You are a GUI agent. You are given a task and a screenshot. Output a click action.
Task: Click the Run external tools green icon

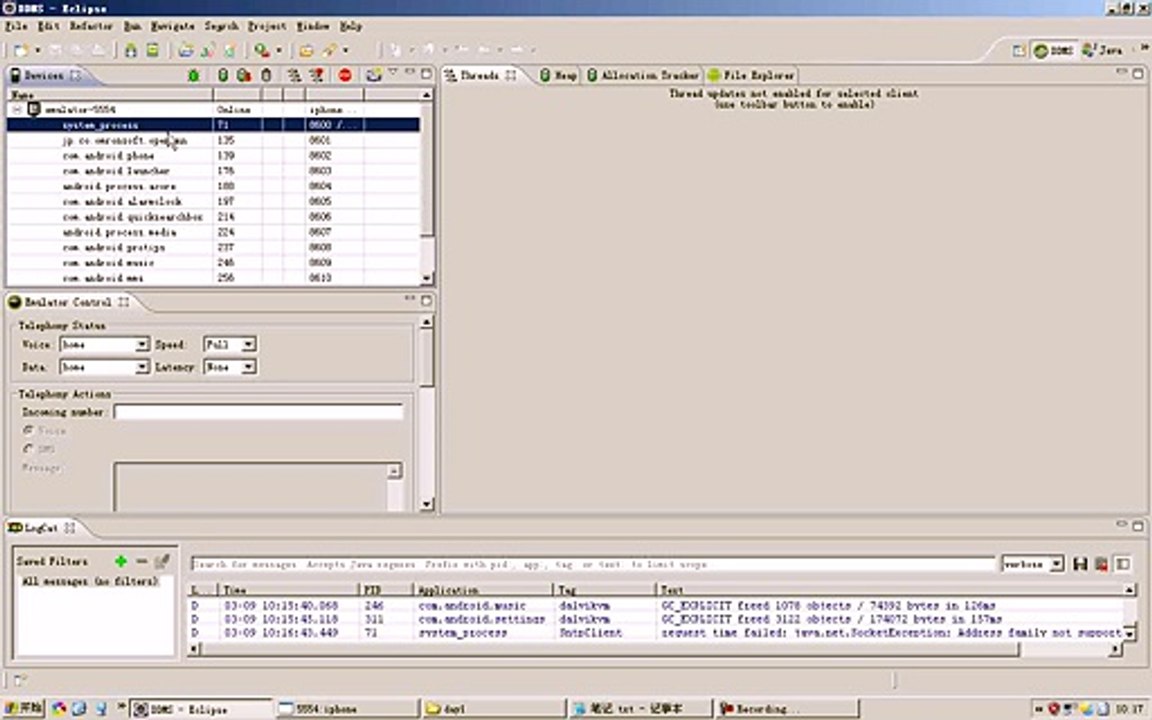tap(261, 50)
